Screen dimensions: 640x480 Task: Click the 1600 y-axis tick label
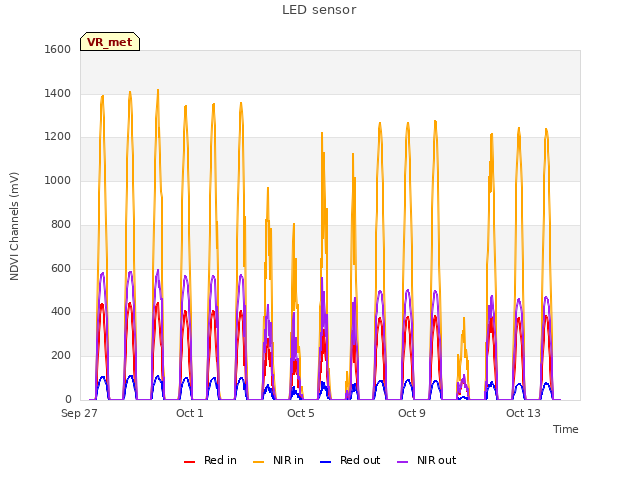coord(58,49)
